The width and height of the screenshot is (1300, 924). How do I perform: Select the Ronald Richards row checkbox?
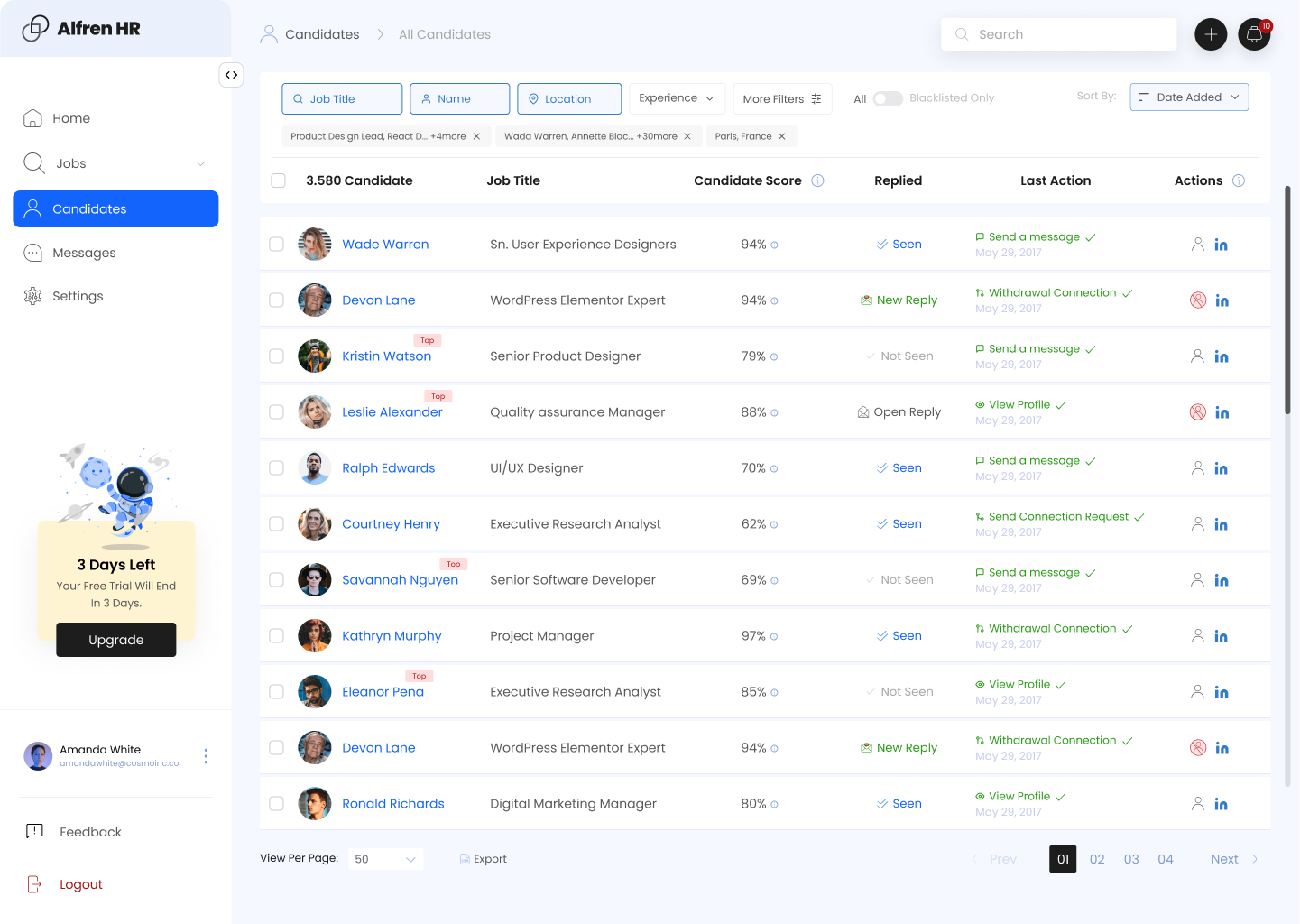276,804
